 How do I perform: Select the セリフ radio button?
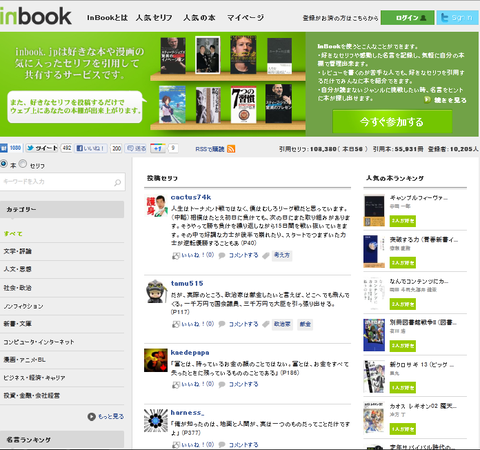pyautogui.click(x=23, y=164)
